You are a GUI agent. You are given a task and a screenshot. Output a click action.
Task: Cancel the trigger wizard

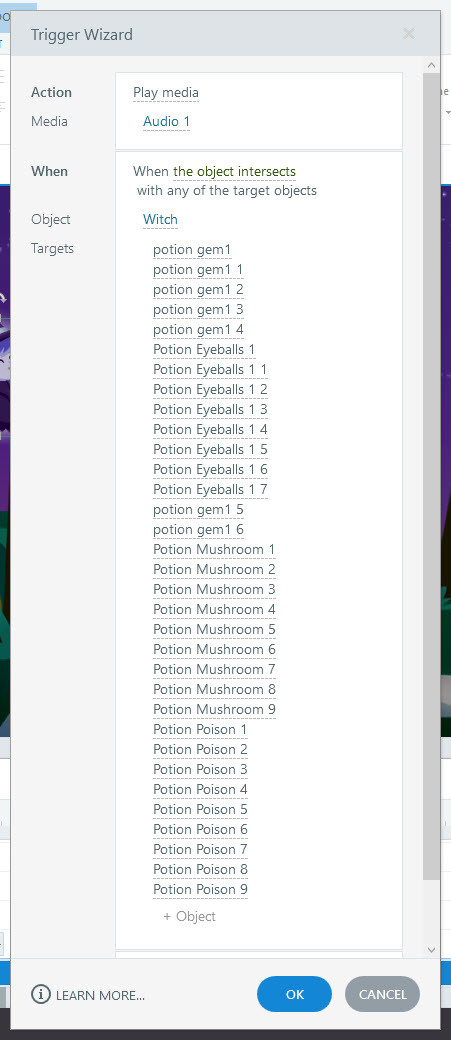click(383, 994)
